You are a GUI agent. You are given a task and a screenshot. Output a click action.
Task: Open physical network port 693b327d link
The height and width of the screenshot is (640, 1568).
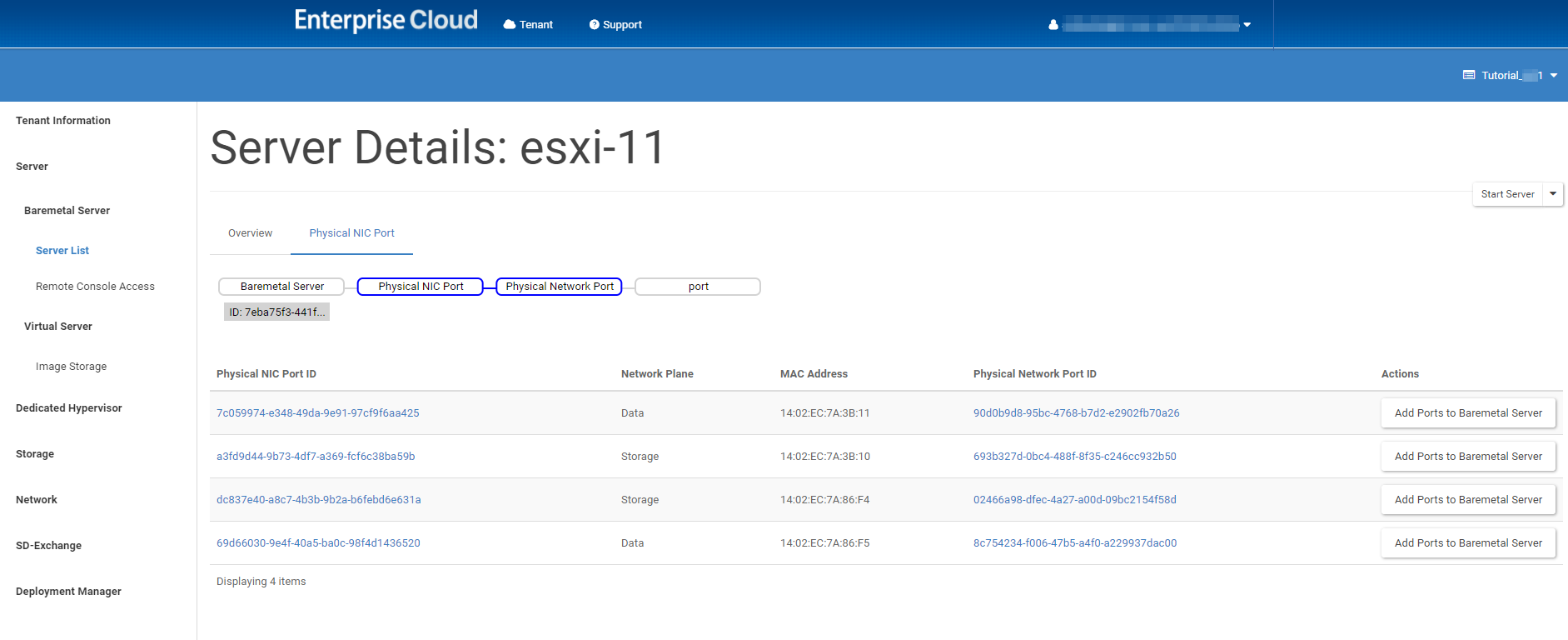pos(1074,457)
